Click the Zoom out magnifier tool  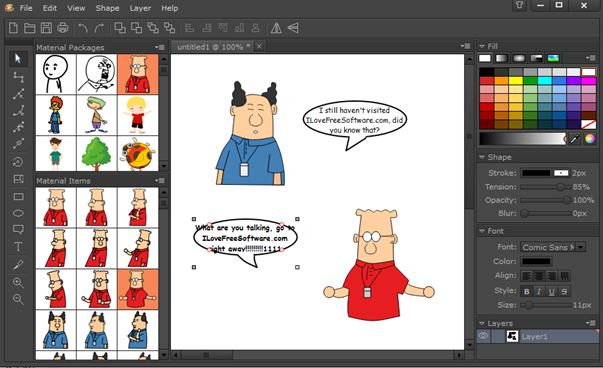(x=18, y=299)
